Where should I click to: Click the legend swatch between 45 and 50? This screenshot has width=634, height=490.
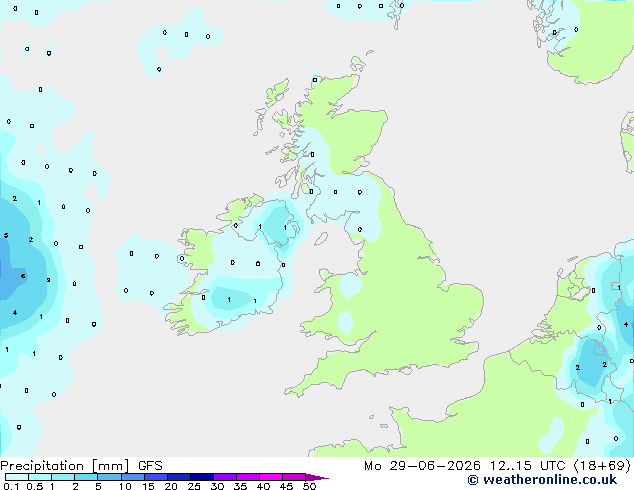(x=294, y=477)
